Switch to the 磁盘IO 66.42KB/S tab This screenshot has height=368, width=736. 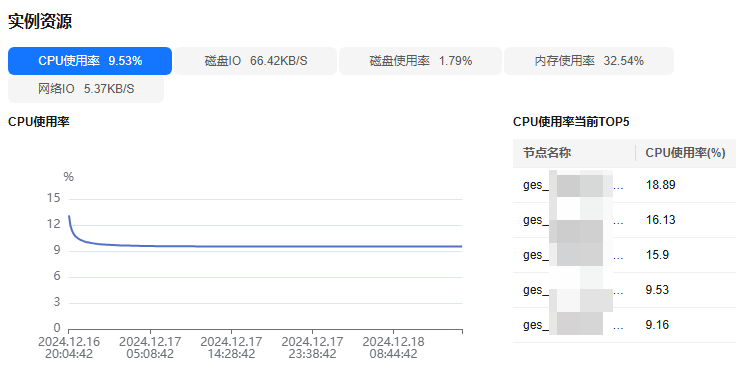click(x=256, y=61)
